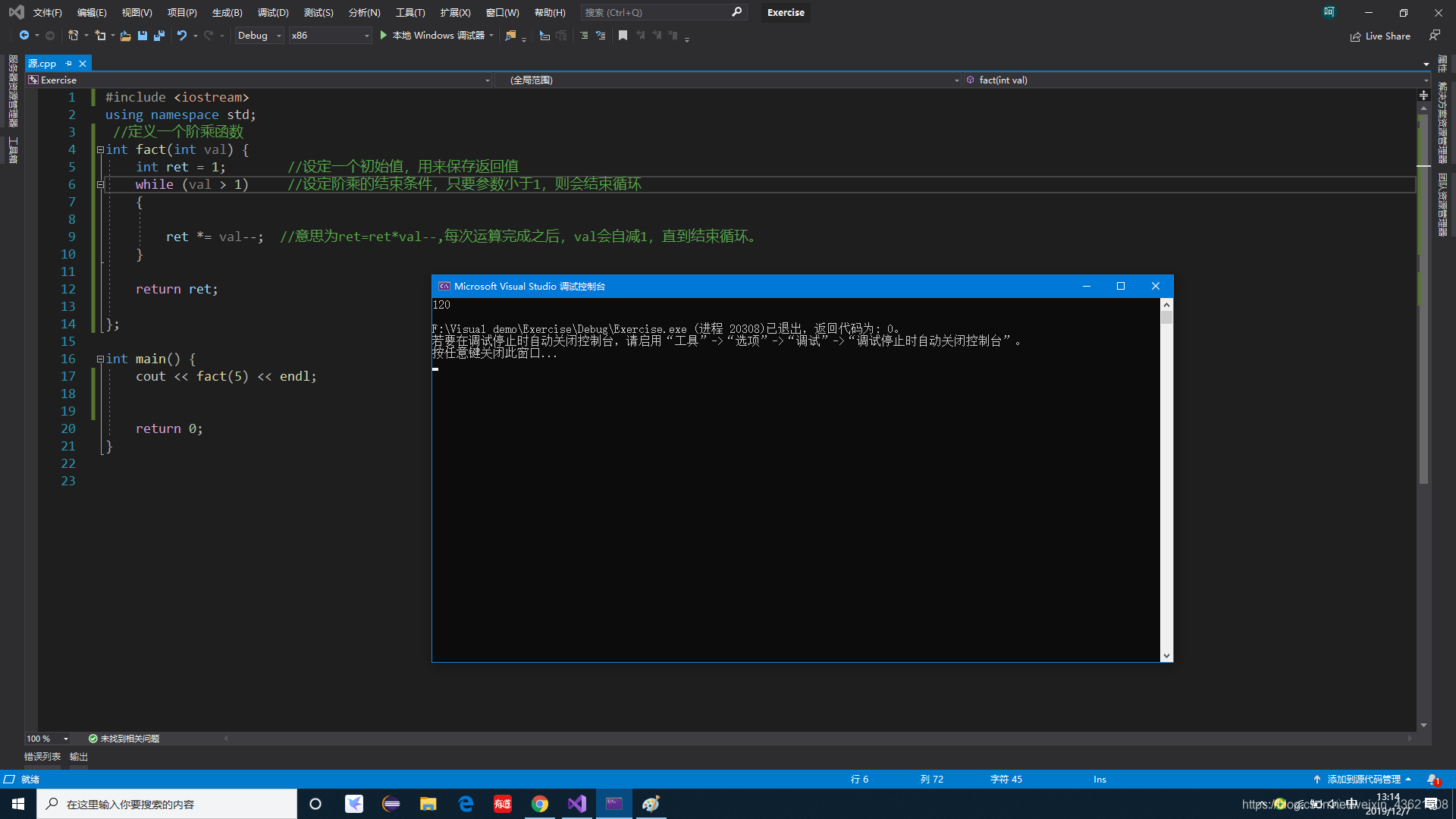Click the Save file icon

(x=142, y=36)
